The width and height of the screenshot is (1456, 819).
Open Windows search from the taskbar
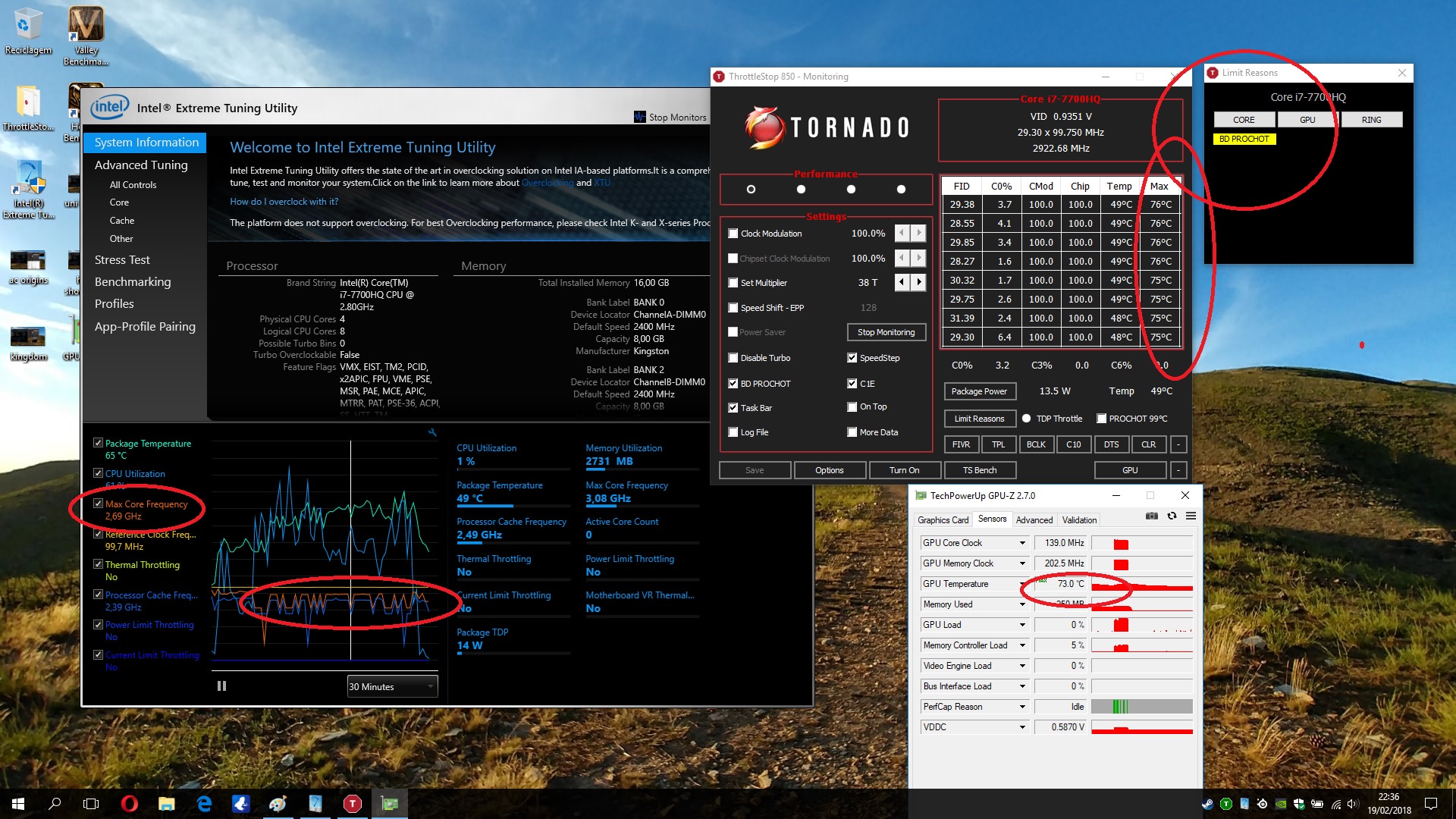[55, 803]
